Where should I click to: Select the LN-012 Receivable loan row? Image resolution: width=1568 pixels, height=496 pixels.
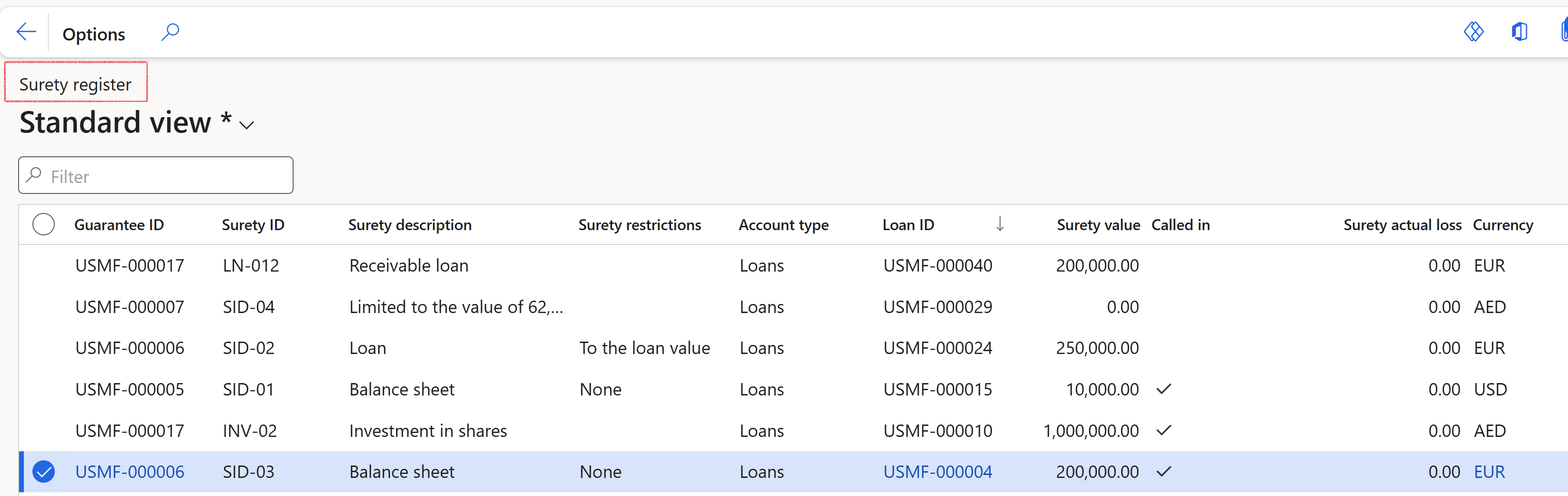coord(408,266)
